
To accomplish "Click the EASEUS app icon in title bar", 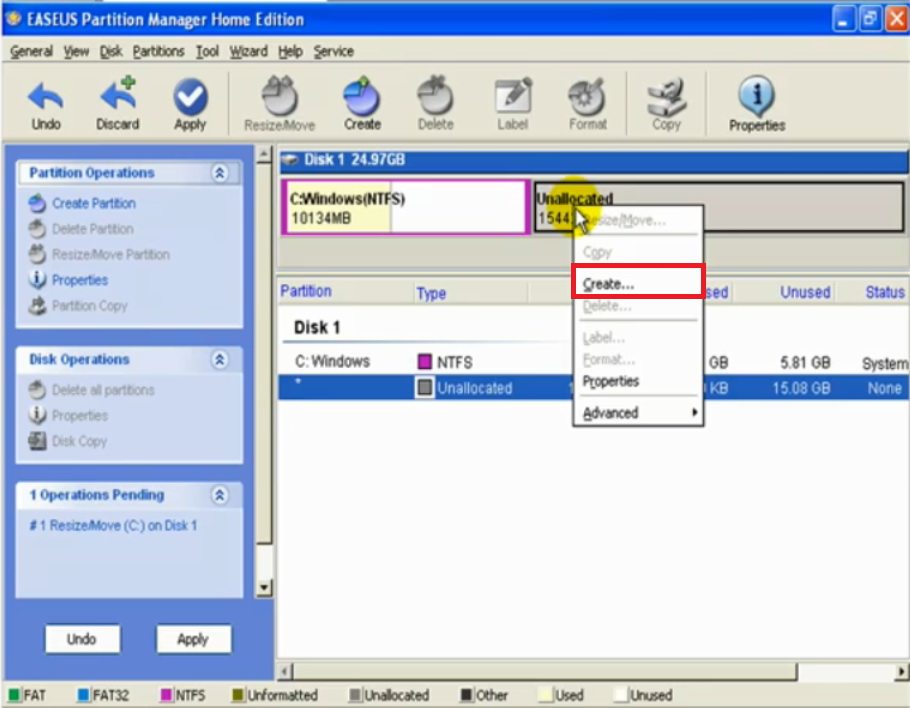I will tap(13, 19).
